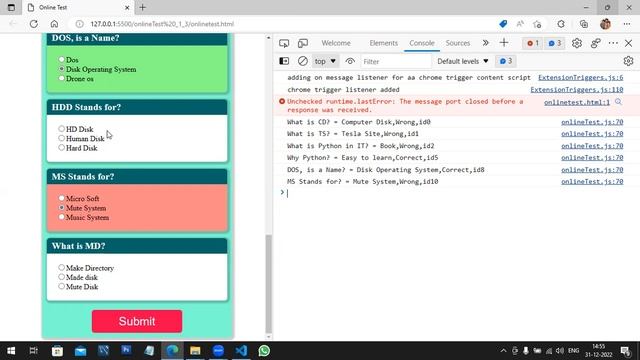Focus the console Filter field
This screenshot has width=640, height=360.
[396, 62]
